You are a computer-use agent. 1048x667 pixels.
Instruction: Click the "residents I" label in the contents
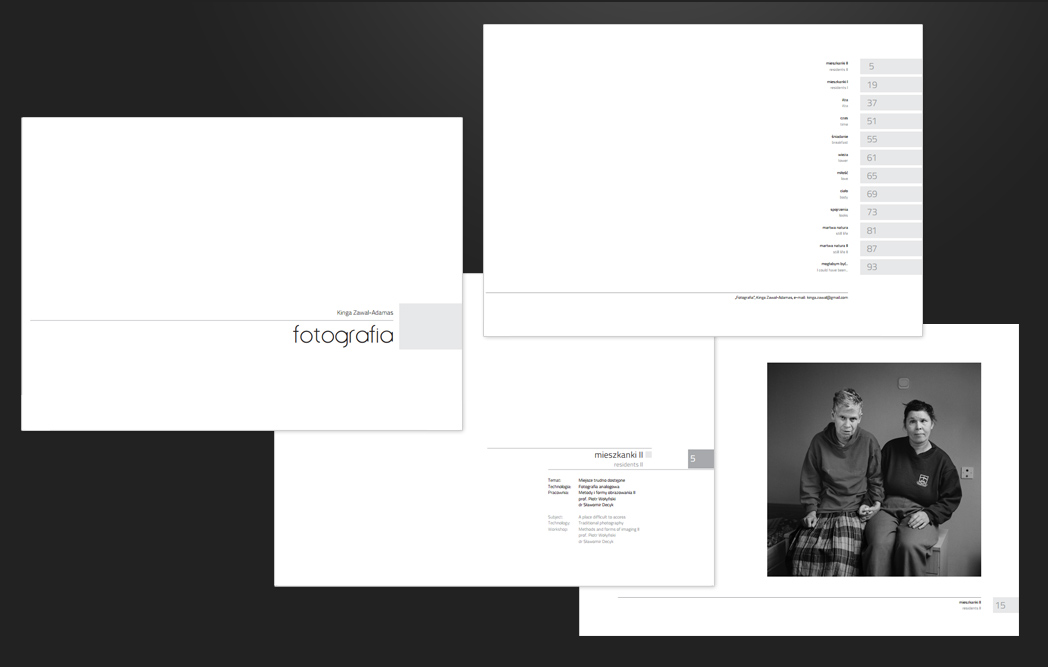[x=839, y=88]
